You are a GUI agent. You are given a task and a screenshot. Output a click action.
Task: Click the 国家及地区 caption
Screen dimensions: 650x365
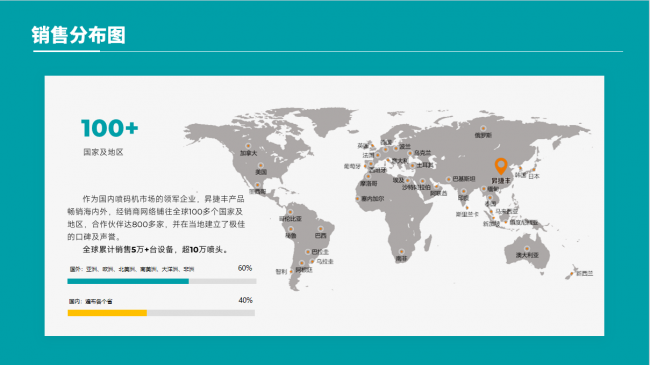pyautogui.click(x=104, y=152)
